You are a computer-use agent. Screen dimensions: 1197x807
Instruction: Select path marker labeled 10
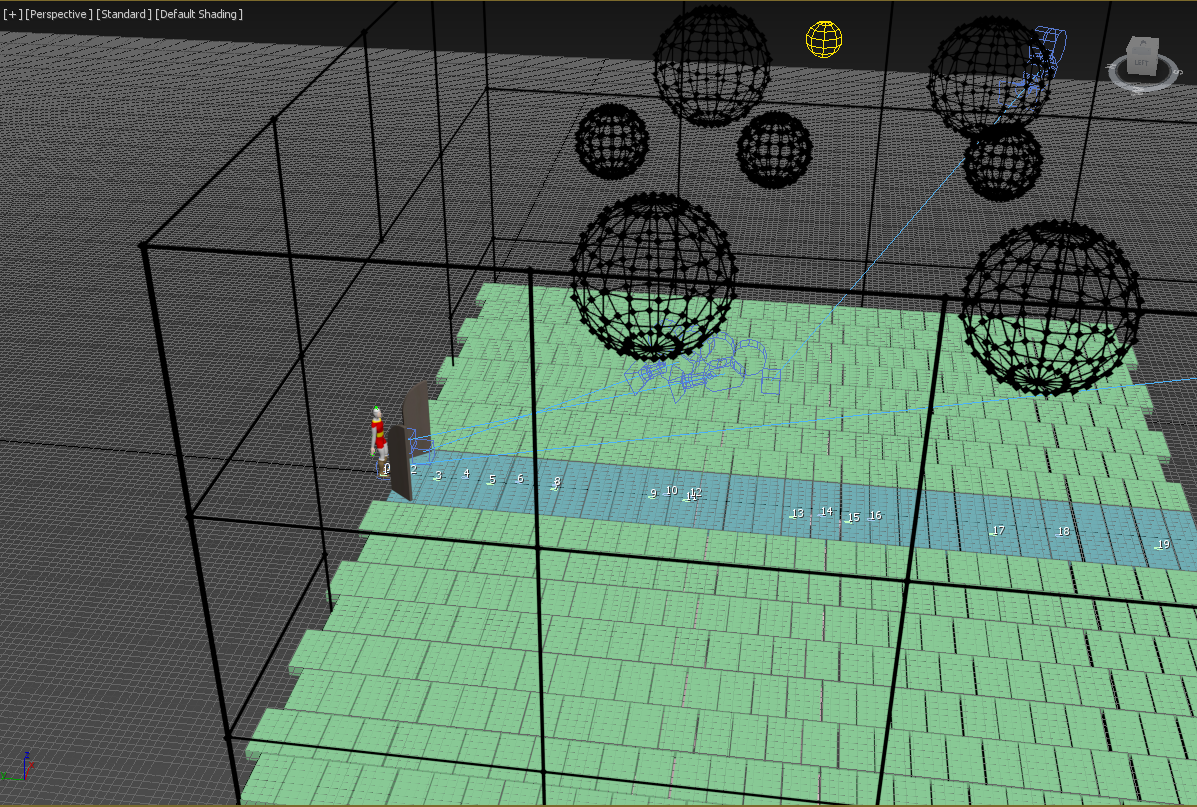[x=671, y=491]
